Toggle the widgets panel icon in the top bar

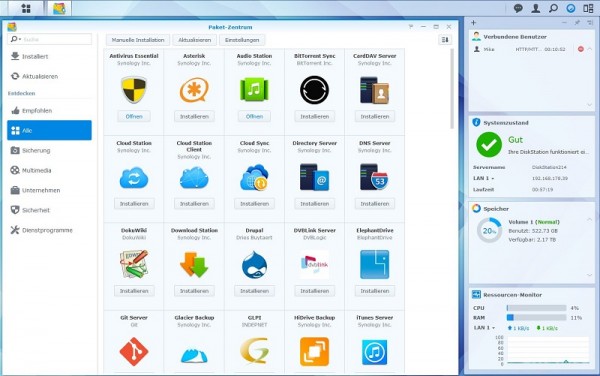click(571, 8)
